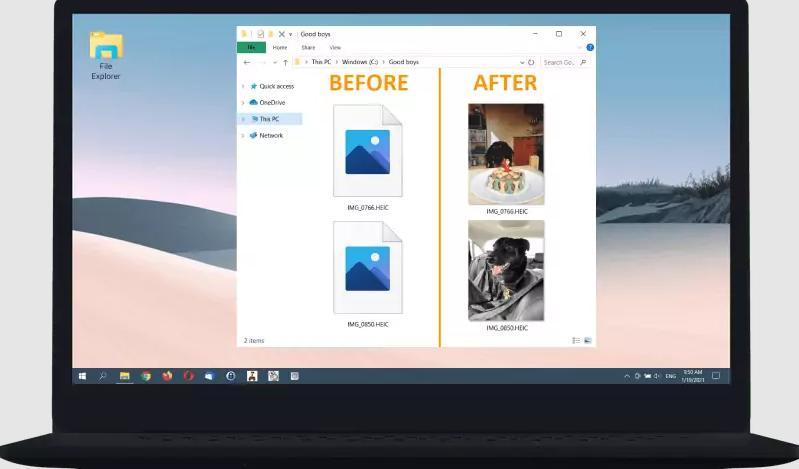Switch to large thumbnails view in status bar
The image size is (799, 469).
tap(588, 341)
